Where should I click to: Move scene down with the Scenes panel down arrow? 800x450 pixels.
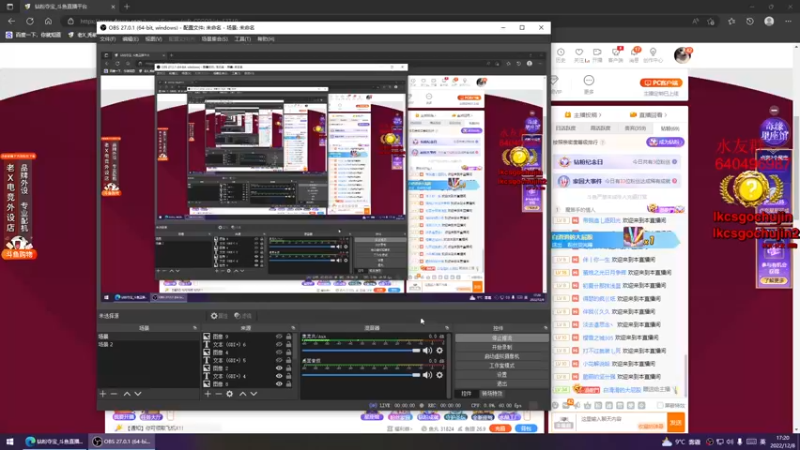click(x=138, y=394)
